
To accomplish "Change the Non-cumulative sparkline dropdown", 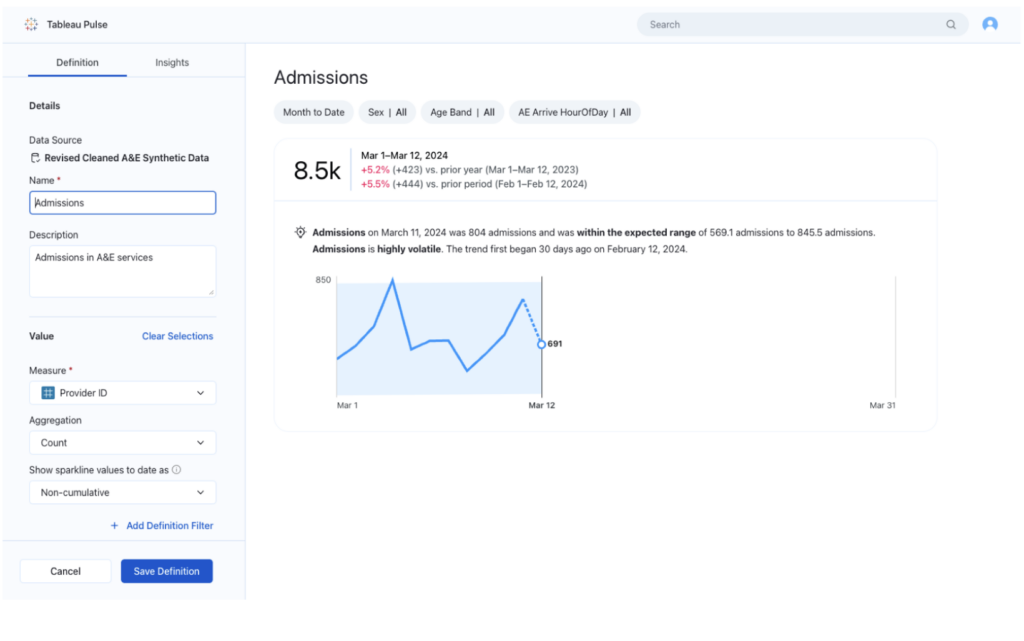I will coord(122,492).
